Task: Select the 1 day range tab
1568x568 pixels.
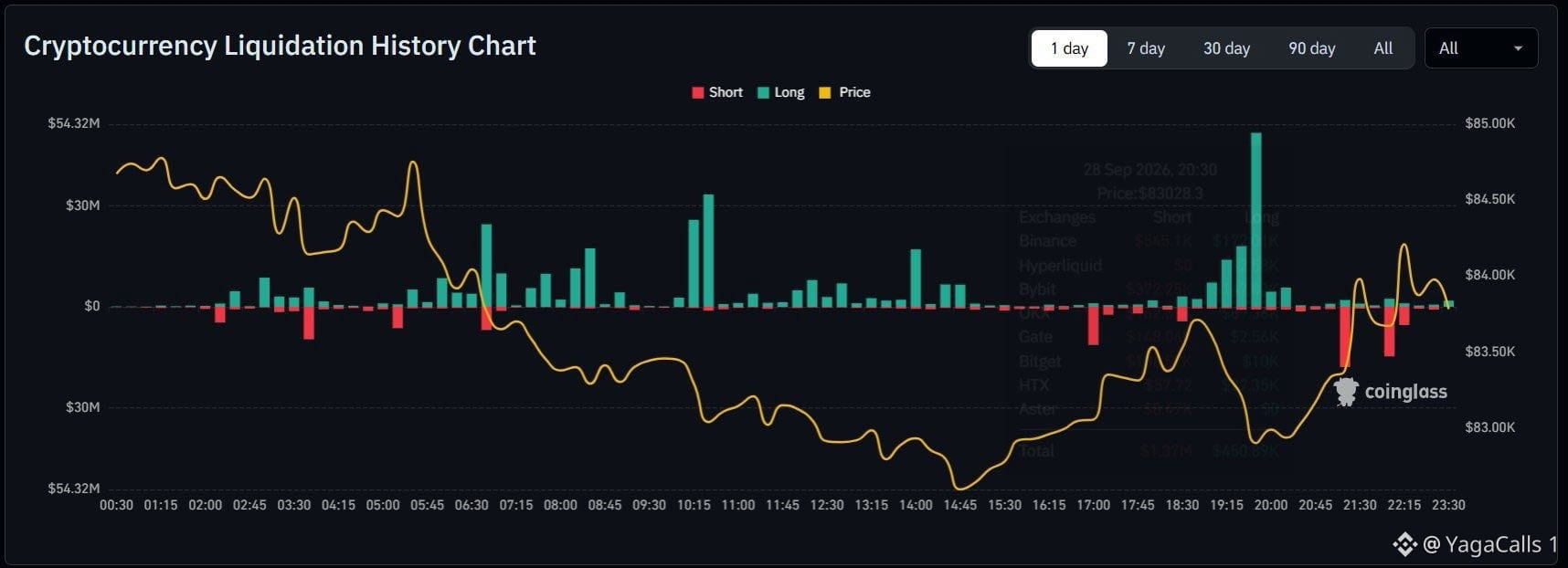Action: [1069, 48]
